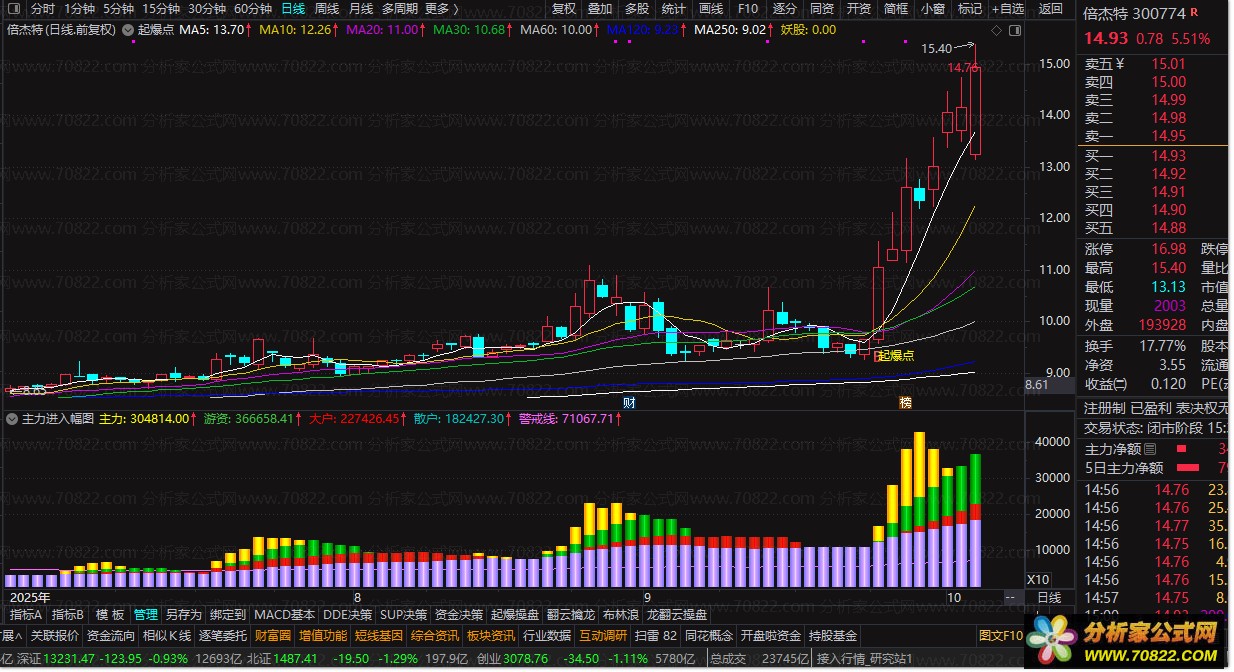Click the small list icon beside 主力净额
This screenshot has height=672, width=1234.
(1150, 449)
